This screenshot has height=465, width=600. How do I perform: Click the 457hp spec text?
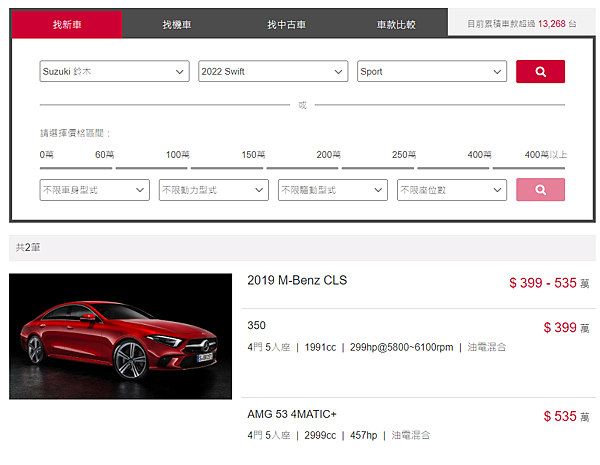coord(364,436)
